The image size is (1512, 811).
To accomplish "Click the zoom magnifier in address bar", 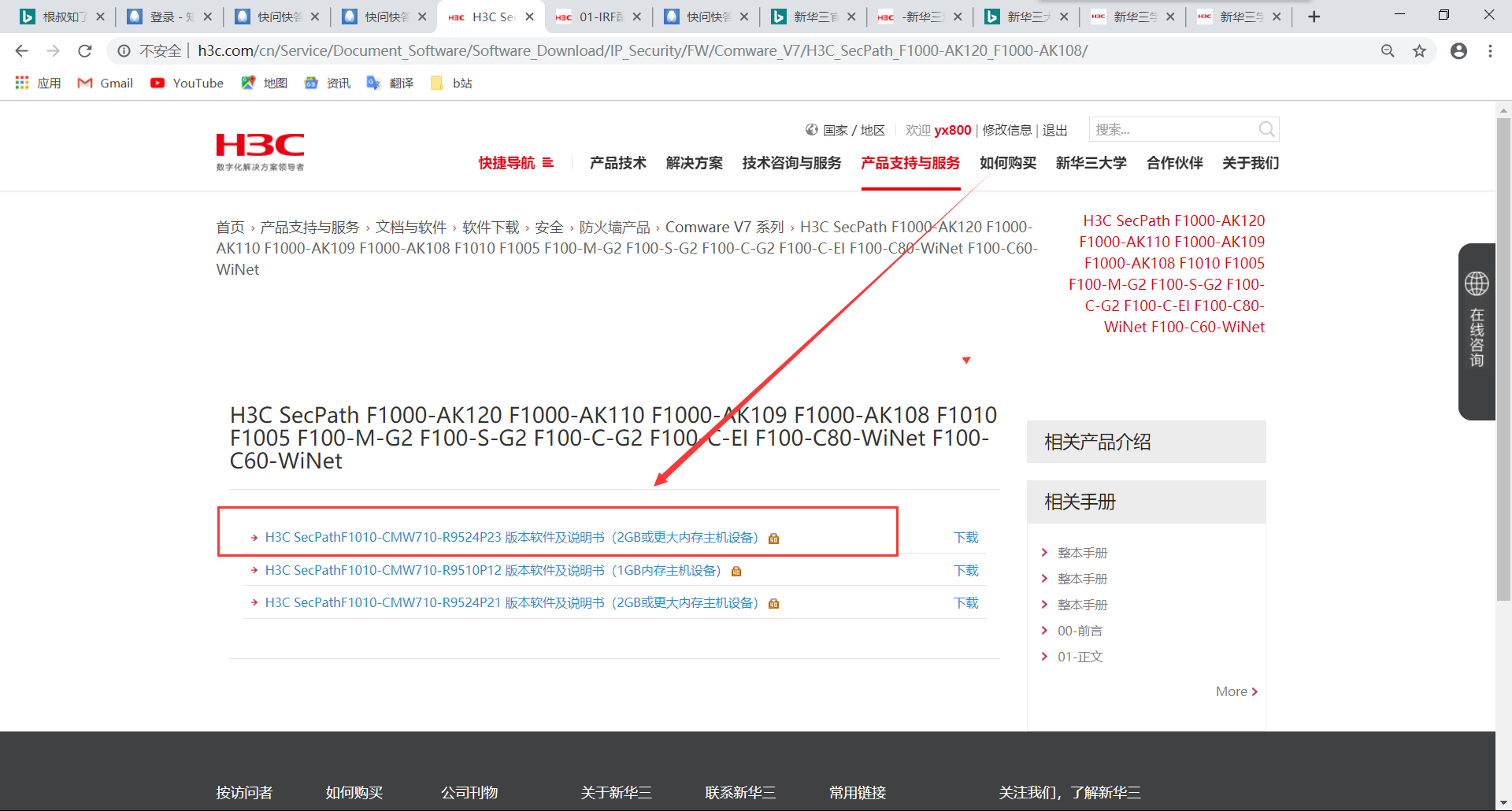I will 1388,51.
